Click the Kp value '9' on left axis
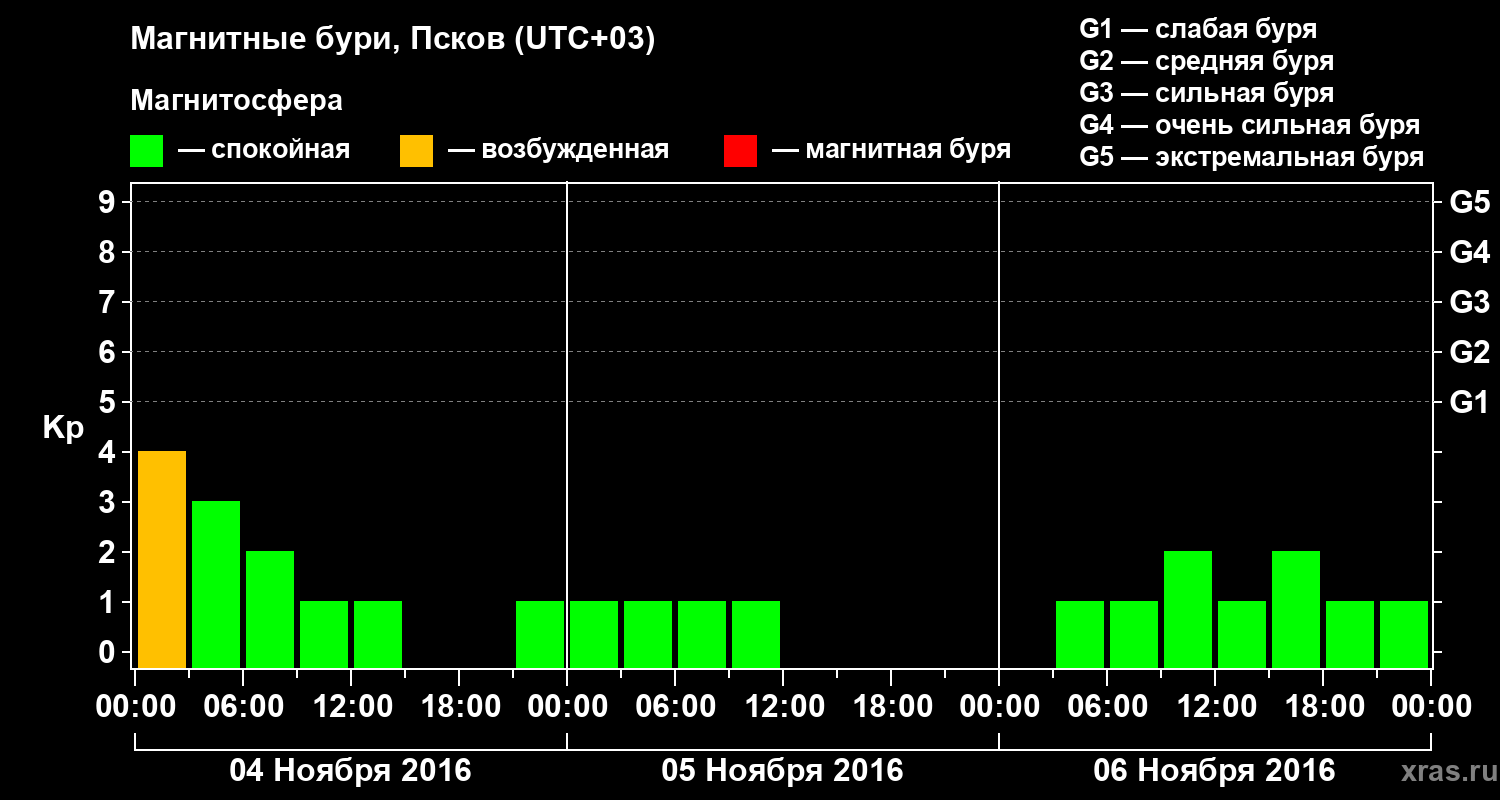The height and width of the screenshot is (800, 1500). (107, 202)
